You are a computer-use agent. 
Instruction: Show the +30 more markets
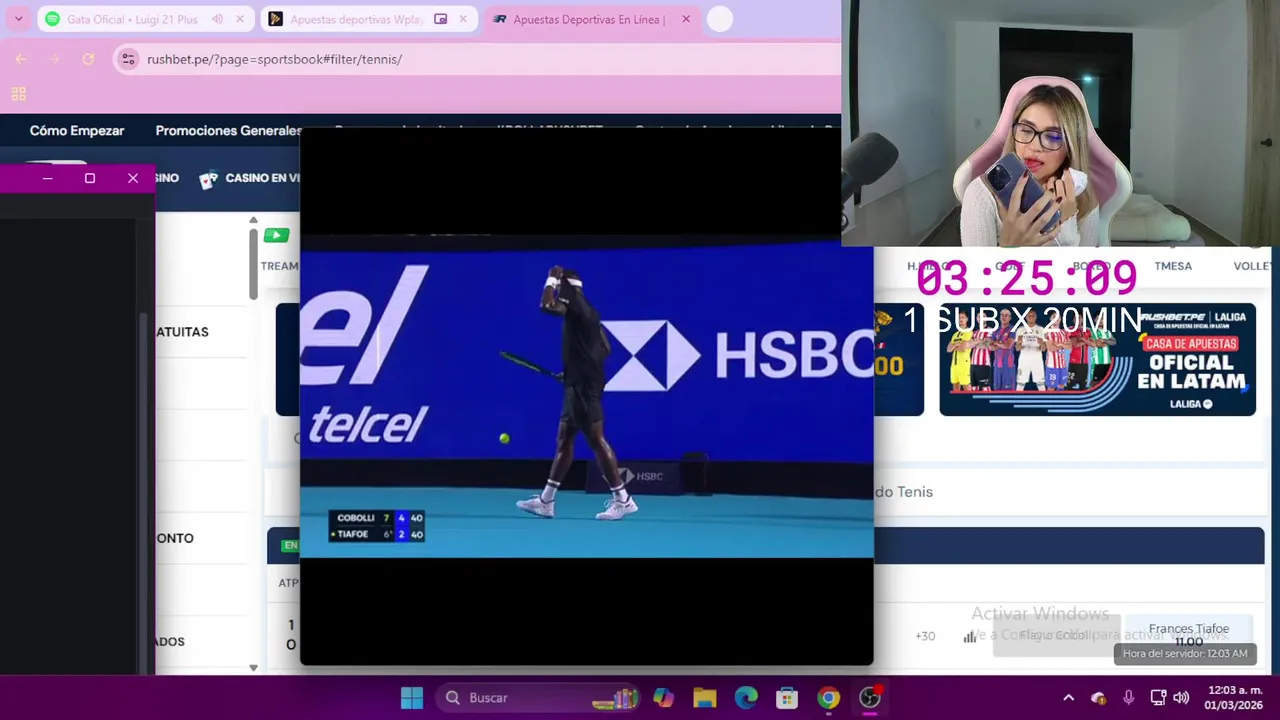click(x=925, y=636)
